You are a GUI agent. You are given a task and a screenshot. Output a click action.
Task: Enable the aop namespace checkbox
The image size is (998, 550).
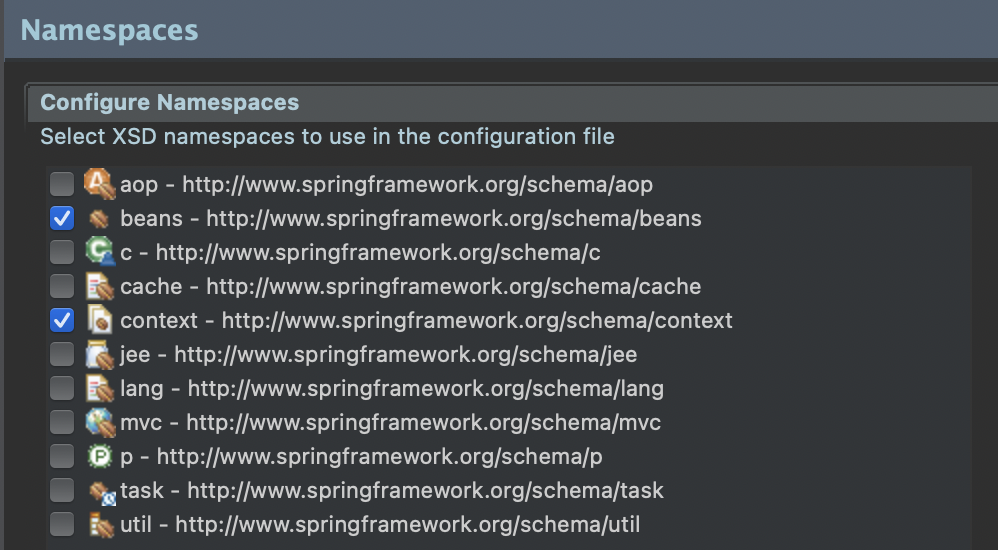click(x=62, y=184)
